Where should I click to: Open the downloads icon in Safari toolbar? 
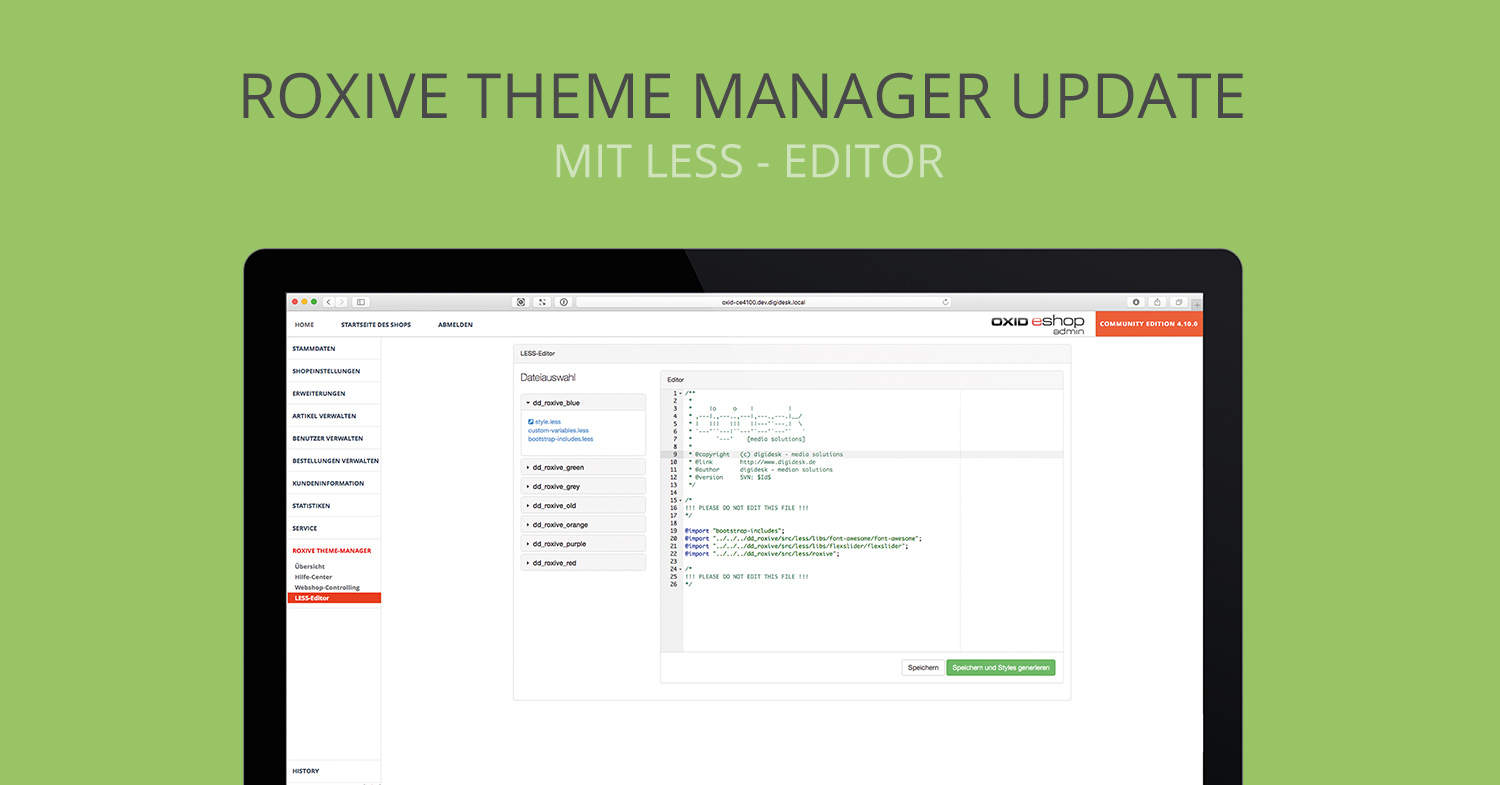(x=1136, y=301)
